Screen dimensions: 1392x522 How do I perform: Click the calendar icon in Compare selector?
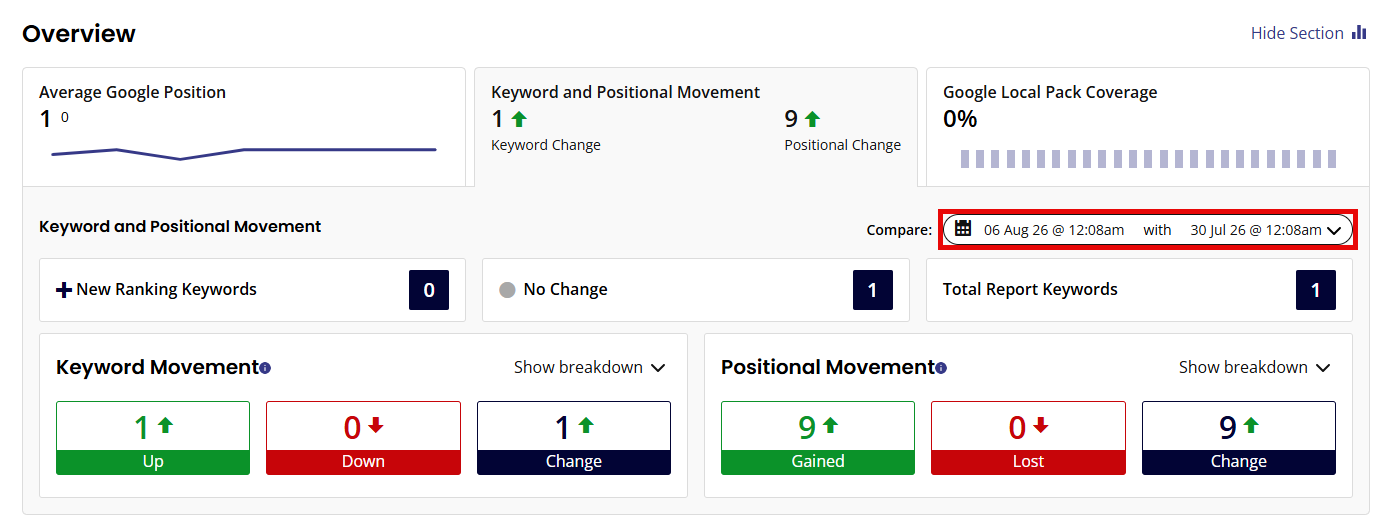(x=963, y=228)
